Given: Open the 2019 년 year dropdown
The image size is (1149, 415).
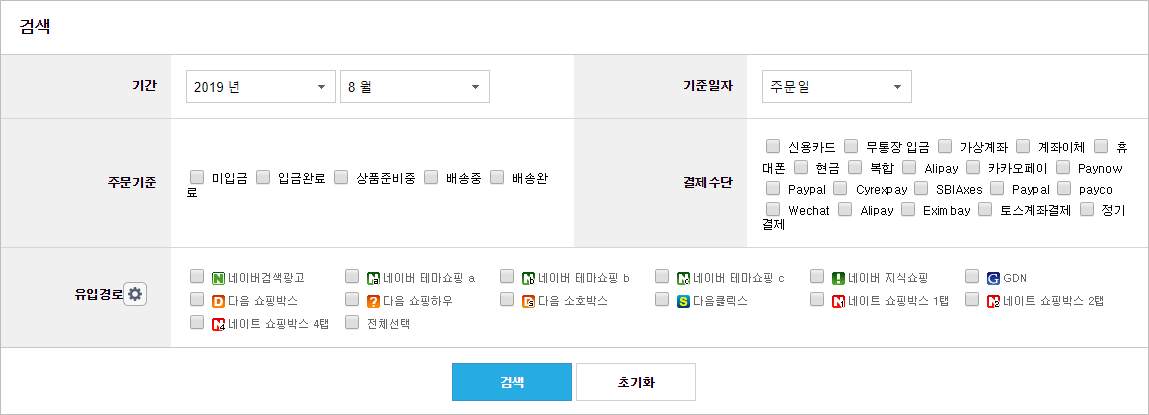Looking at the screenshot, I should [x=261, y=87].
